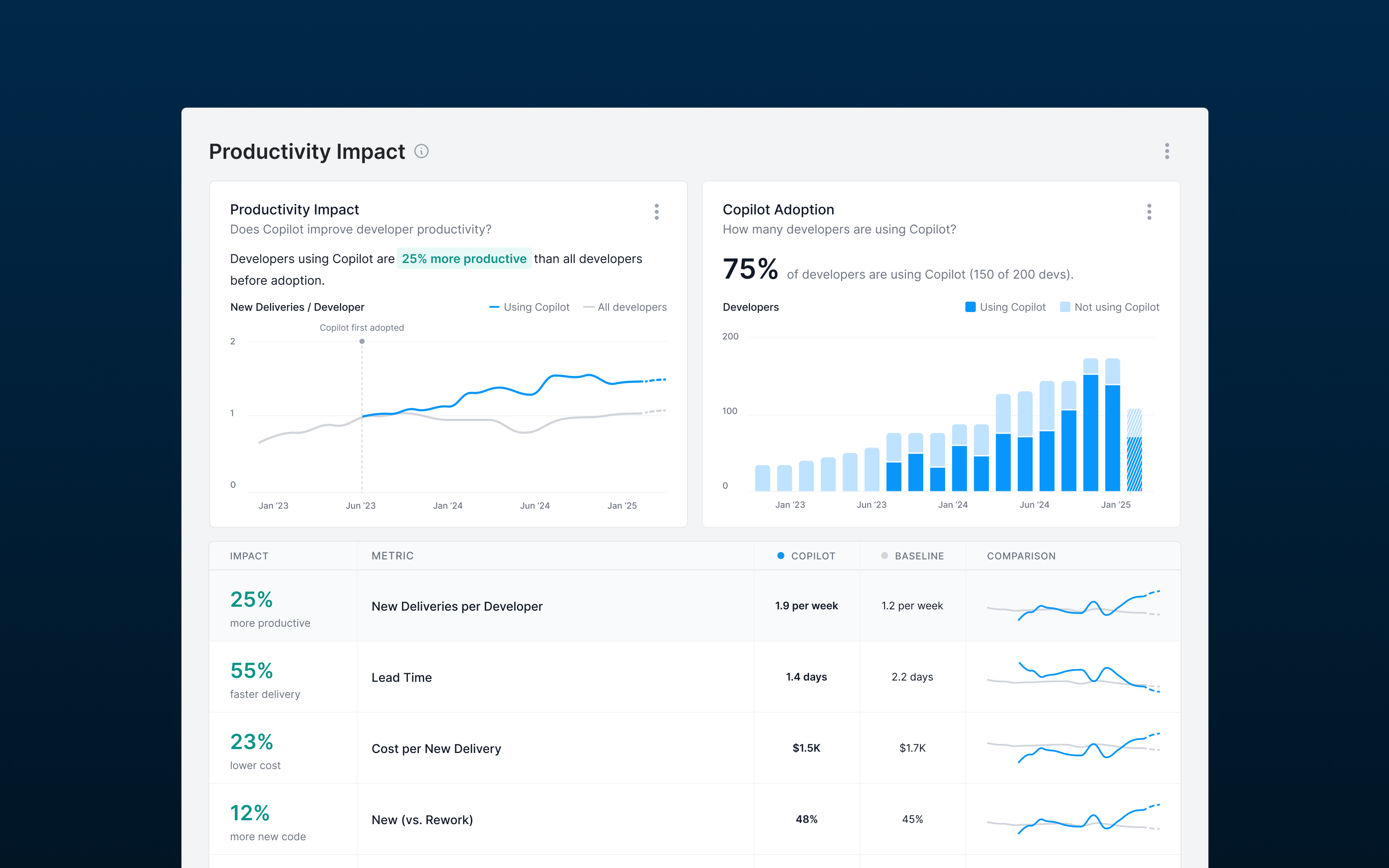The height and width of the screenshot is (868, 1389).
Task: Open the Productivity Impact card kebab menu
Action: point(656,212)
